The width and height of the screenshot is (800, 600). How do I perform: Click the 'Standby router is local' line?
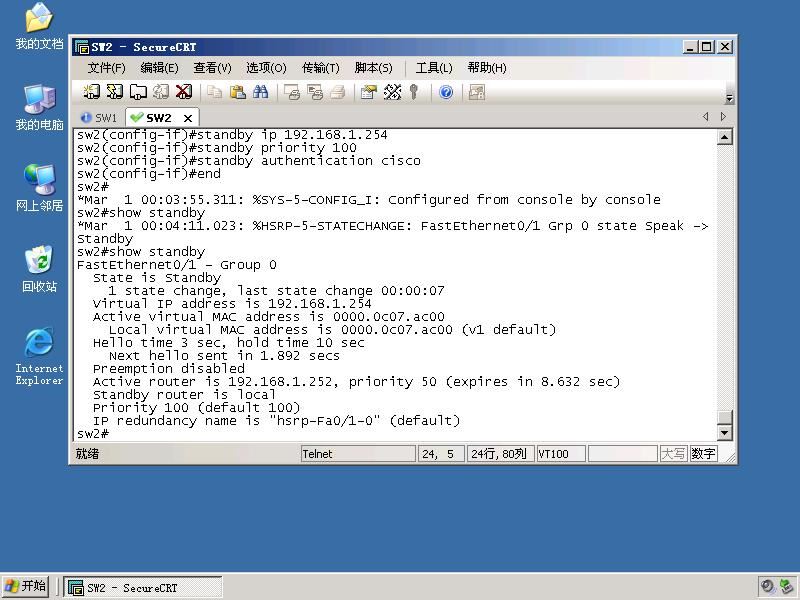tap(184, 395)
